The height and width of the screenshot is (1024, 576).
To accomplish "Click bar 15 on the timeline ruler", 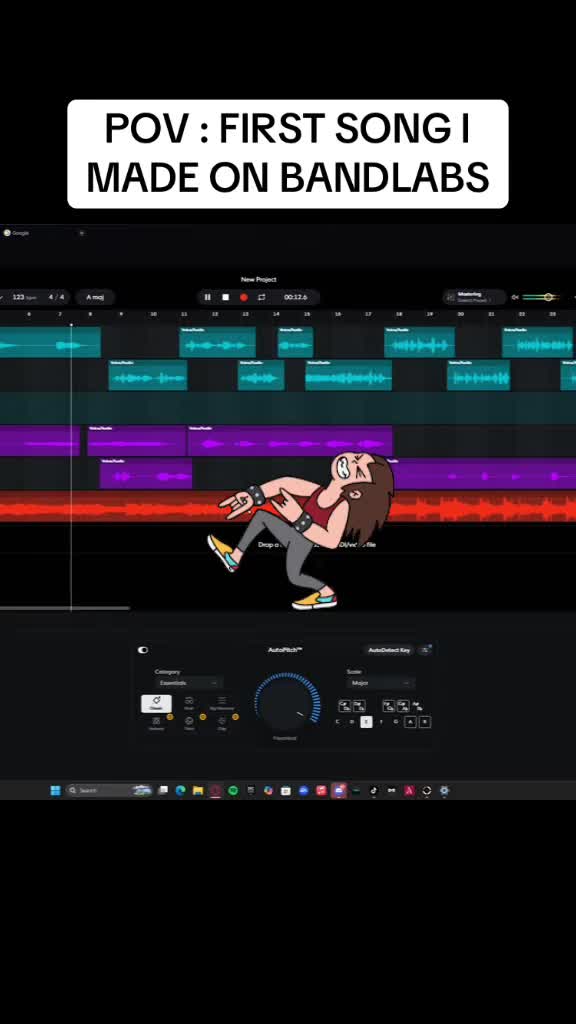I will tap(307, 314).
